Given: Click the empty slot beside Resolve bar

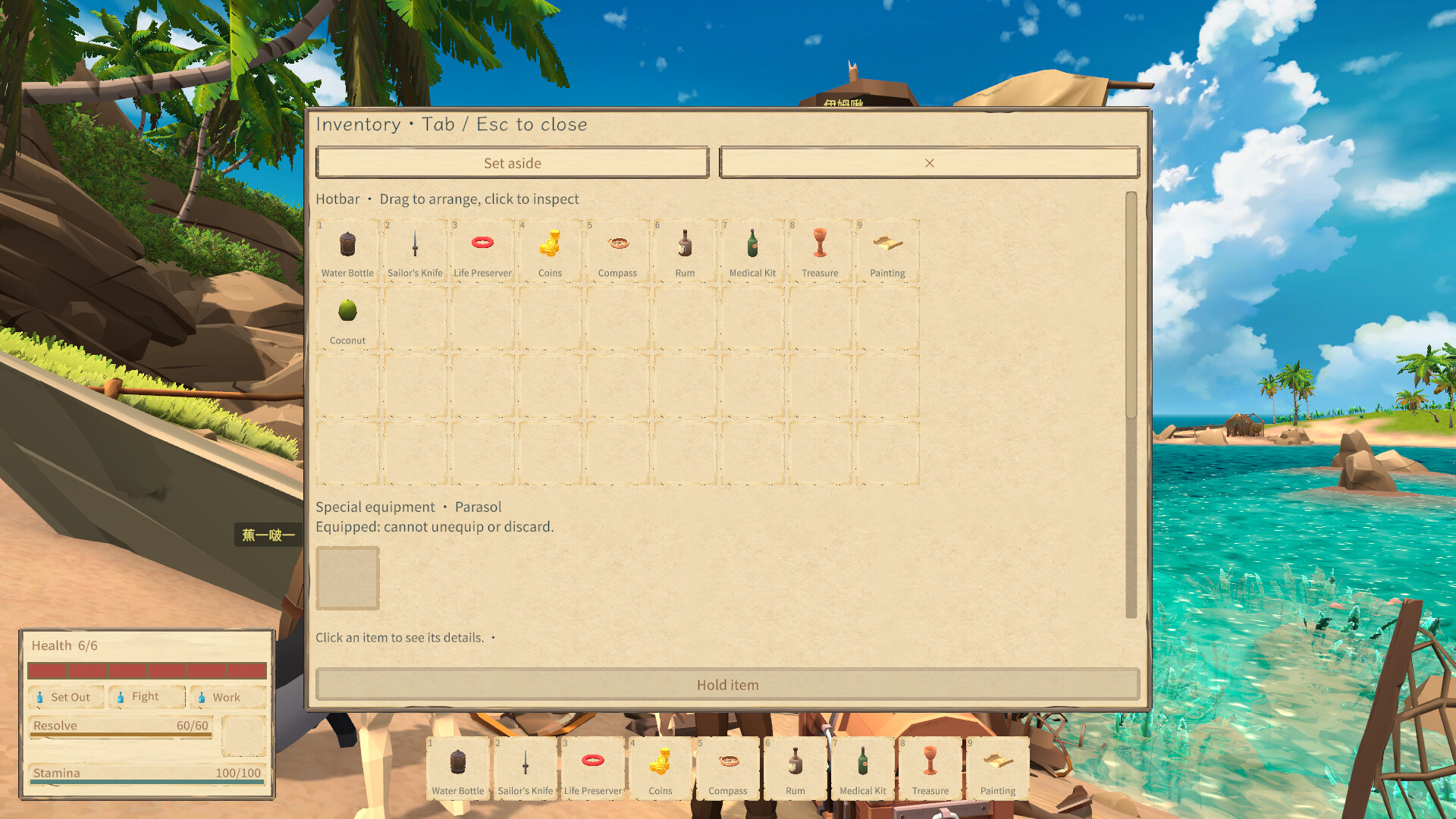Looking at the screenshot, I should (x=243, y=736).
